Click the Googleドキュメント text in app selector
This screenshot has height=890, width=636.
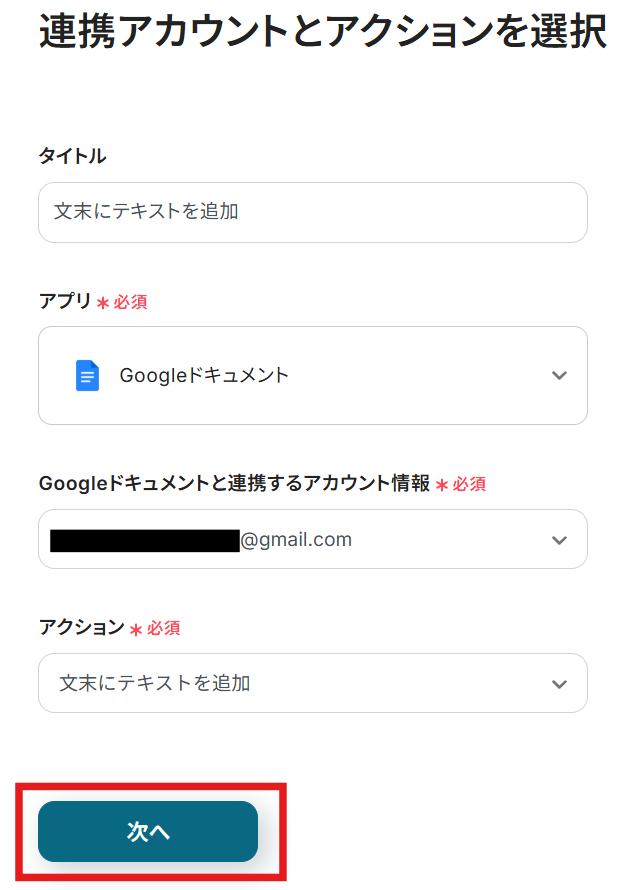tap(204, 376)
